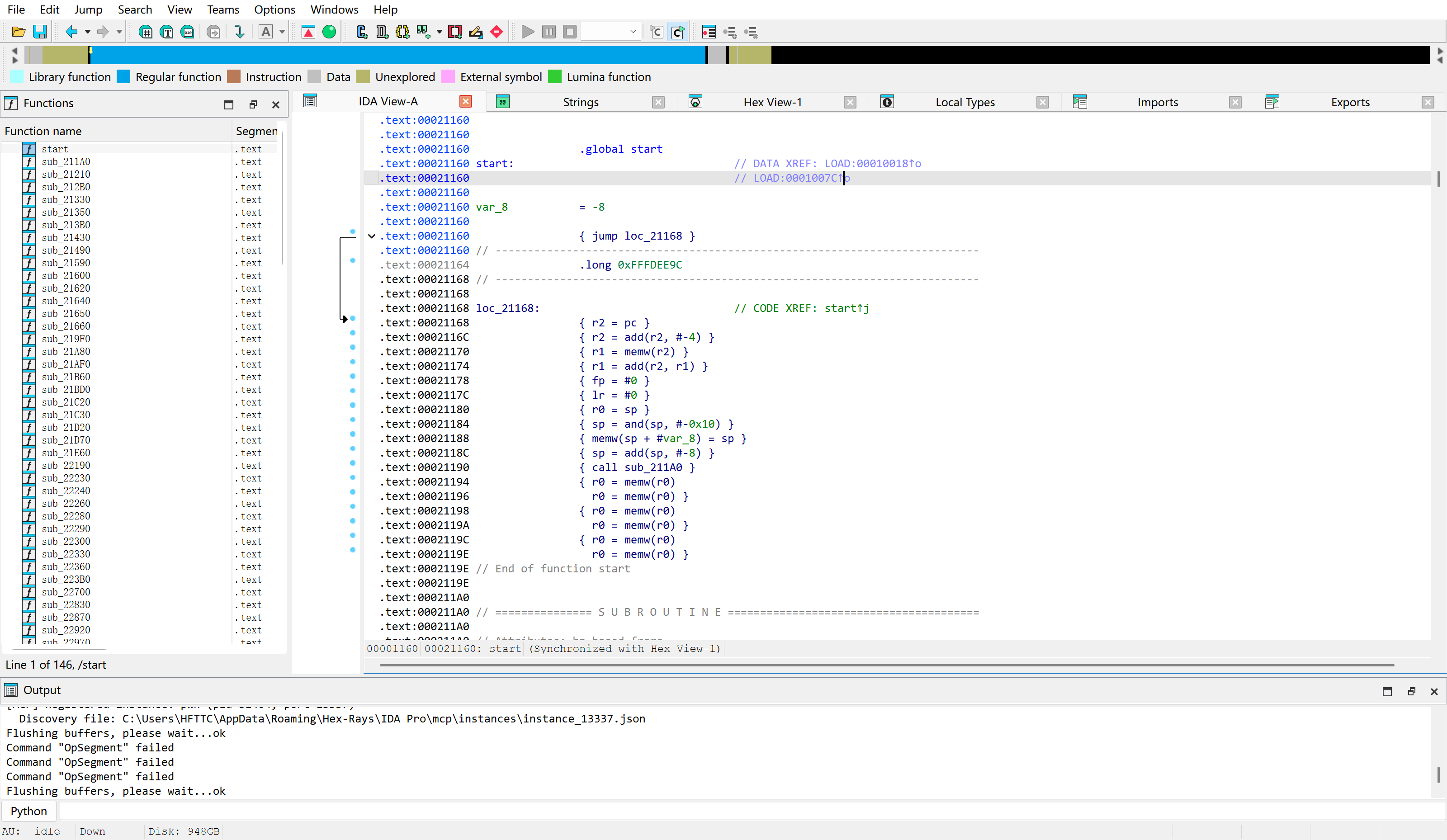Screen dimensions: 1447x840
Task: Click the Open file folder icon
Action: point(19,32)
